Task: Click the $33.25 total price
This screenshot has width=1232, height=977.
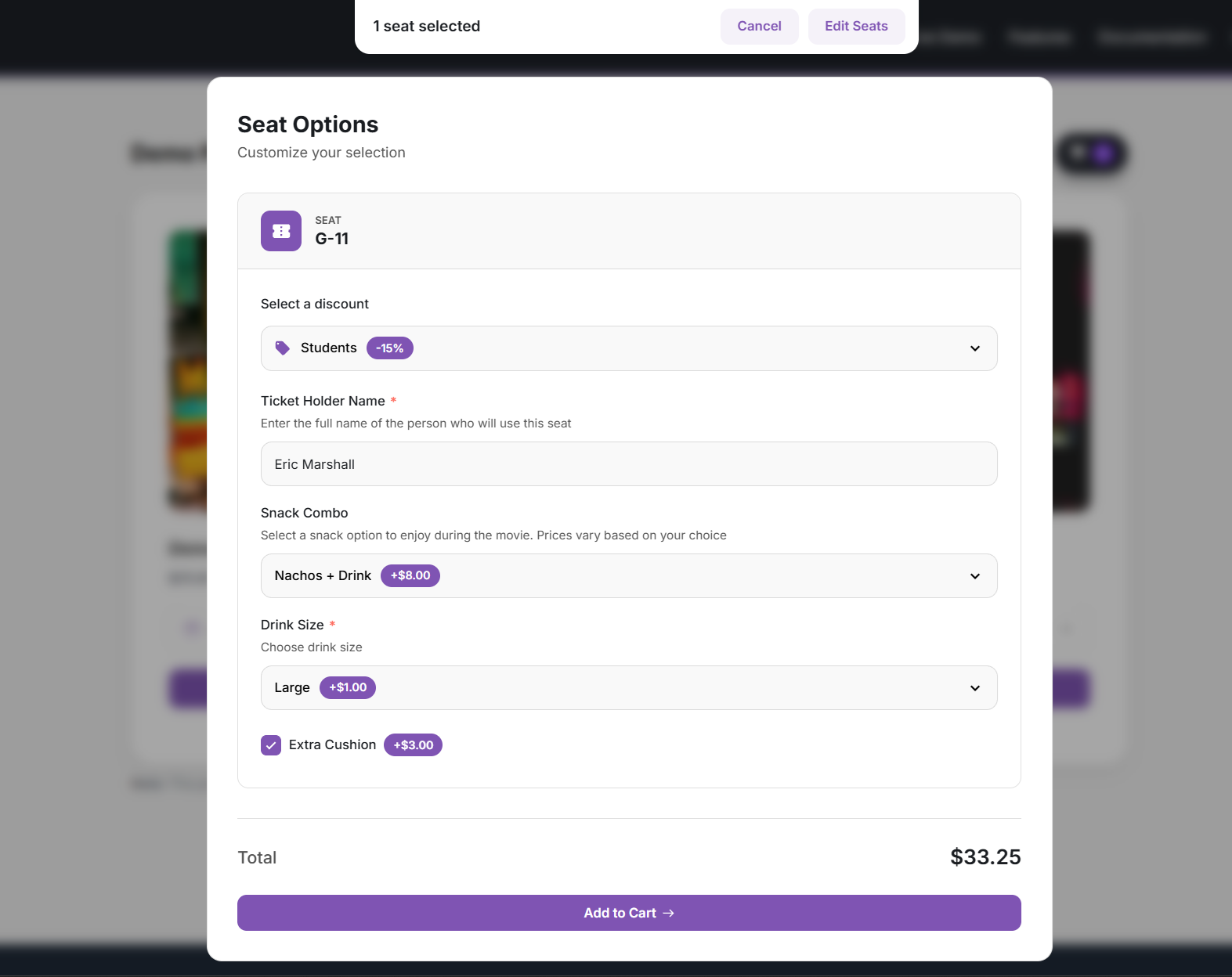Action: pos(985,857)
